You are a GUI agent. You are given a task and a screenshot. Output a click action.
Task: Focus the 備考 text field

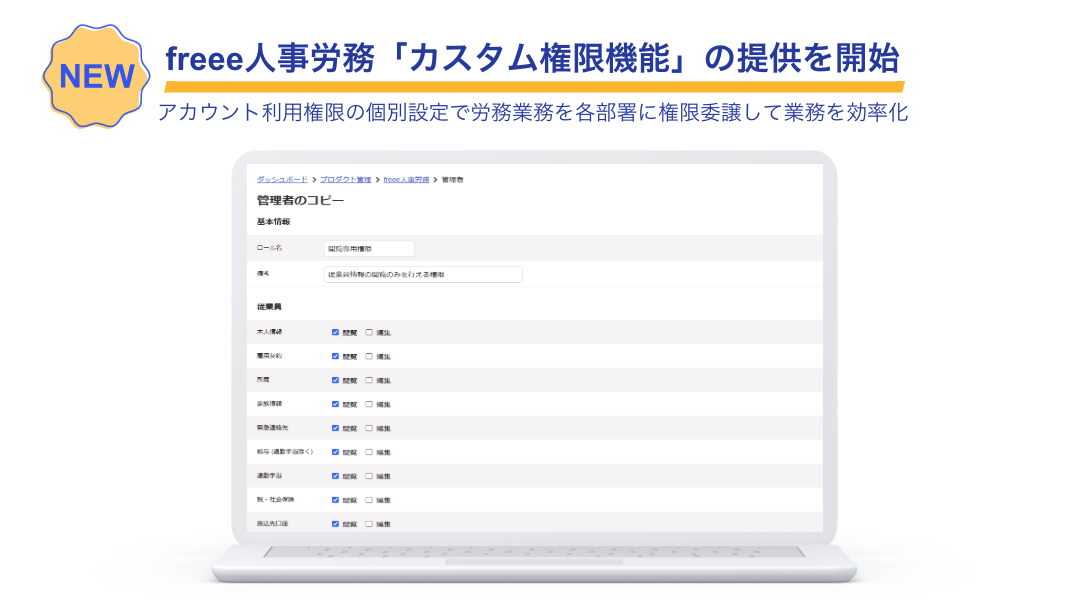coord(423,274)
